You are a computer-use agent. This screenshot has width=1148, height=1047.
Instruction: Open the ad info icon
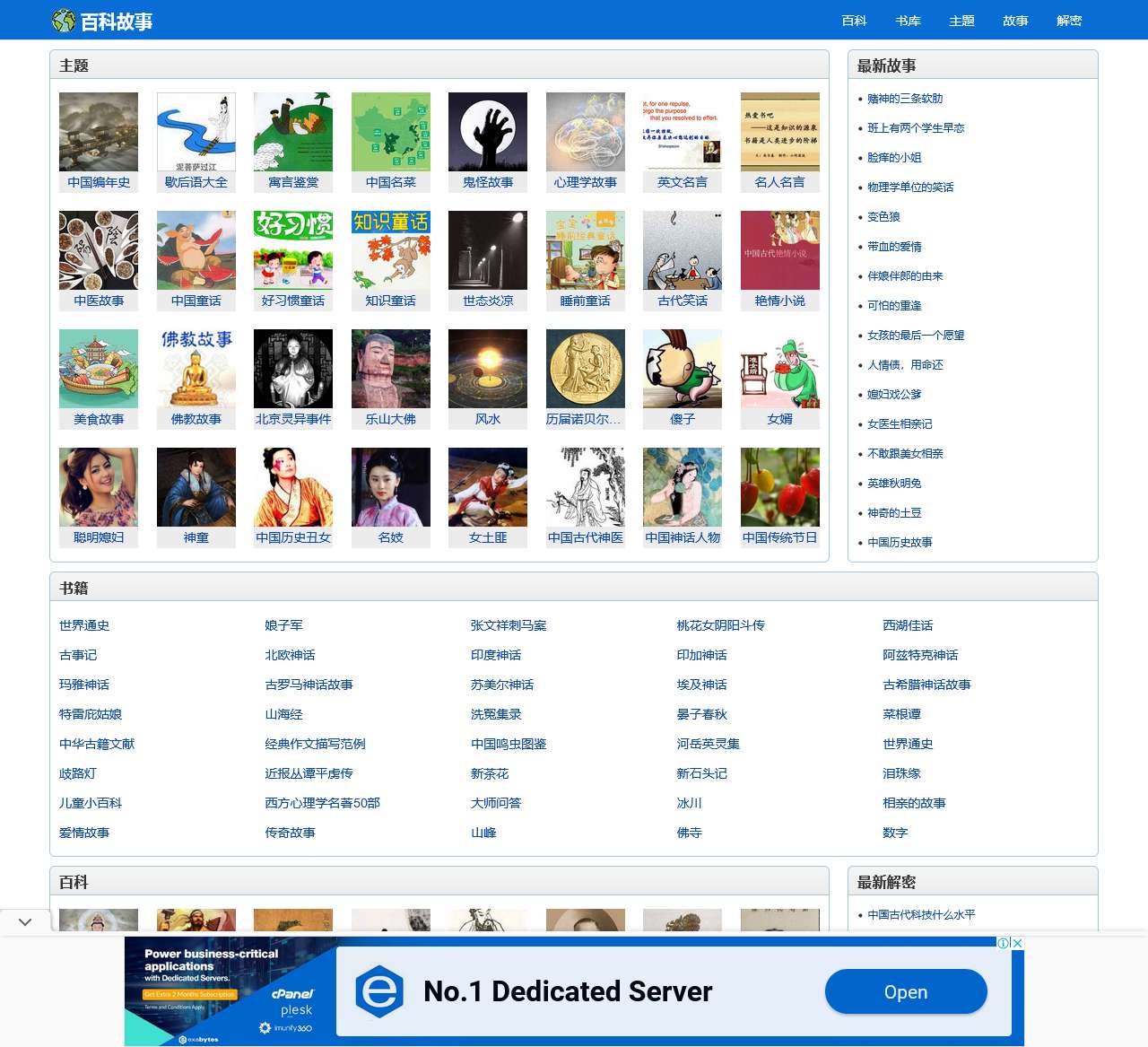click(1004, 943)
